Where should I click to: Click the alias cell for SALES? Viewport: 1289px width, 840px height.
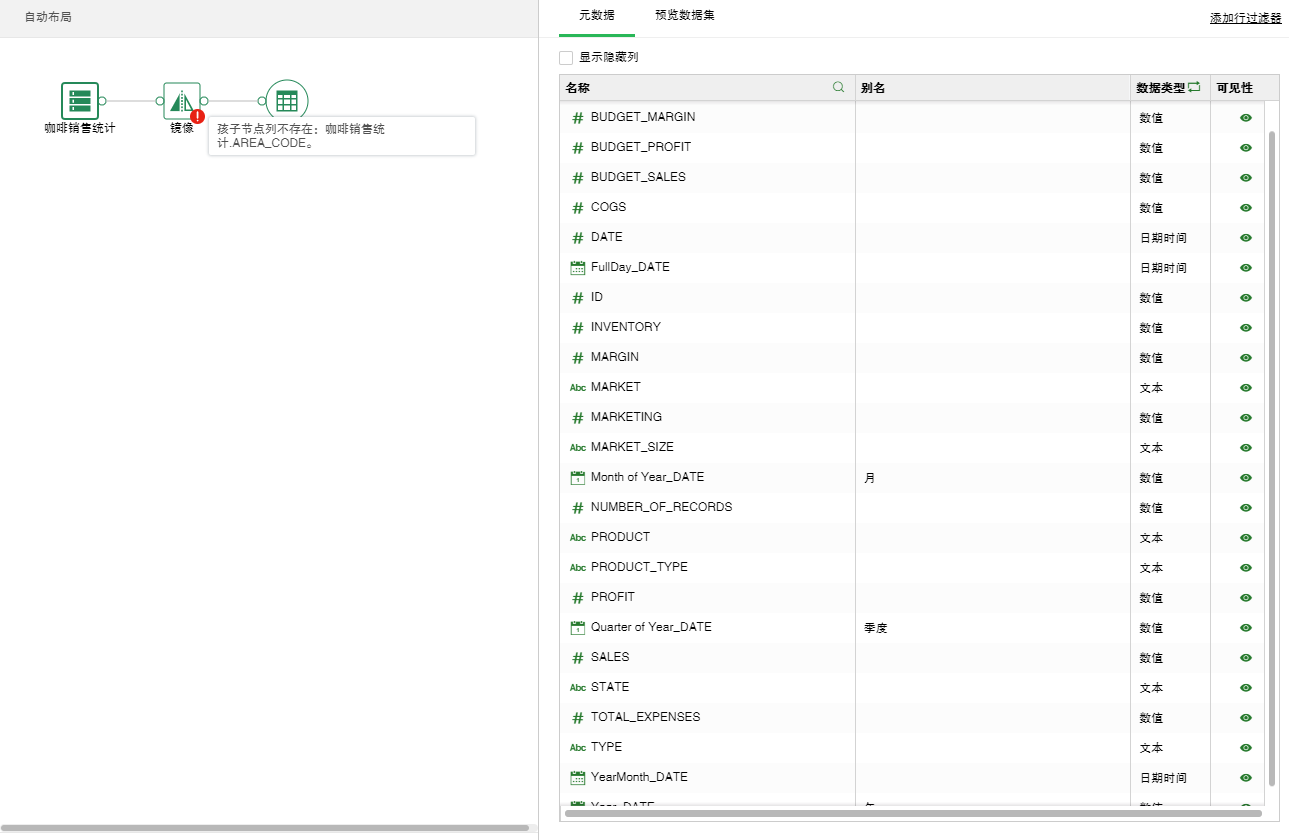click(x=992, y=658)
